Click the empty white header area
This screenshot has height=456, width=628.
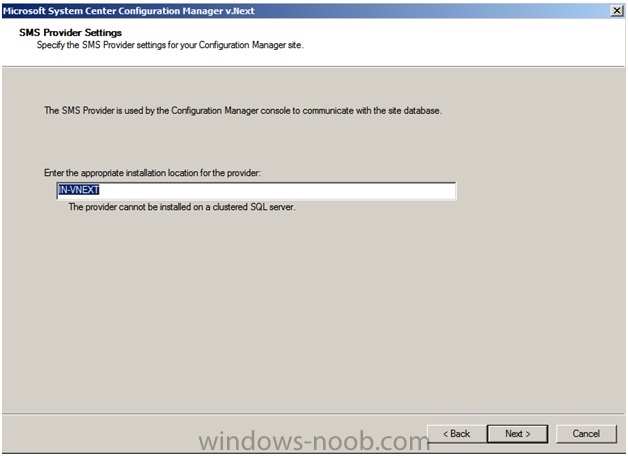[461, 40]
